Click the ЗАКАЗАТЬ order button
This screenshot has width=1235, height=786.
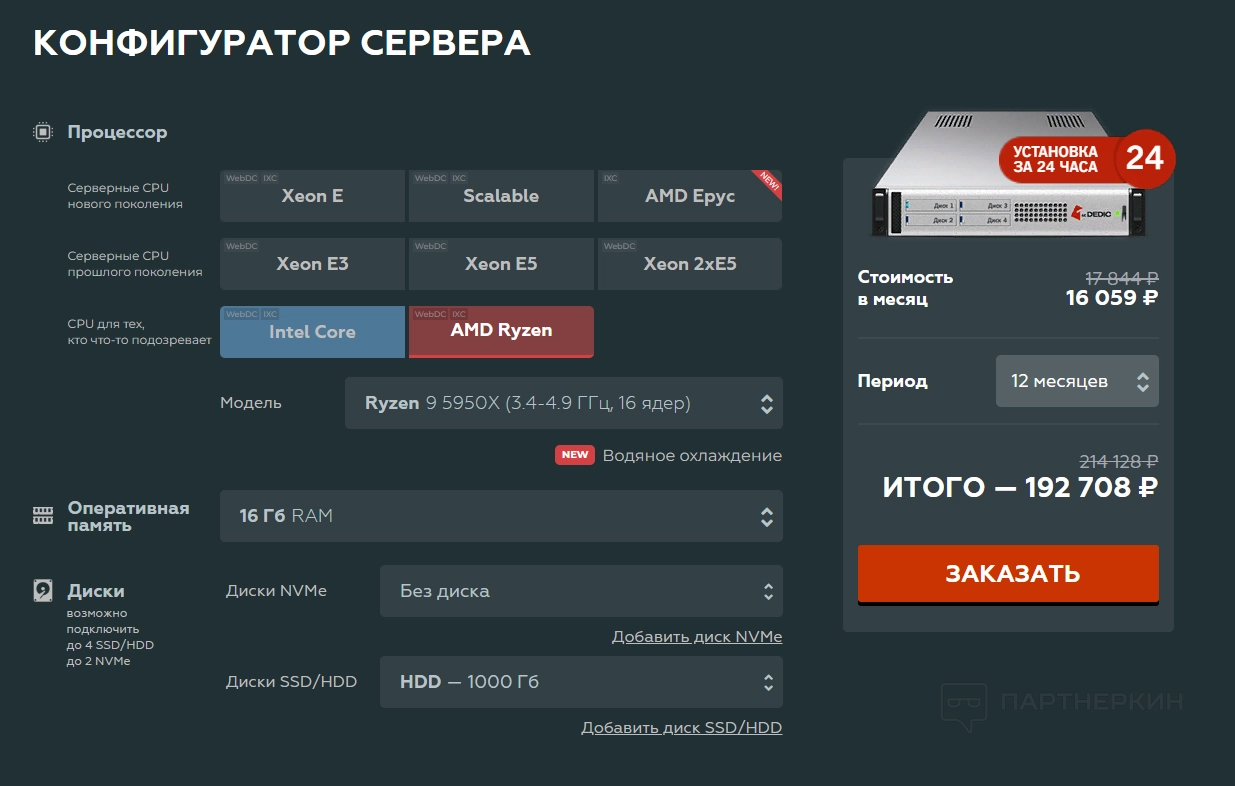pos(1008,574)
